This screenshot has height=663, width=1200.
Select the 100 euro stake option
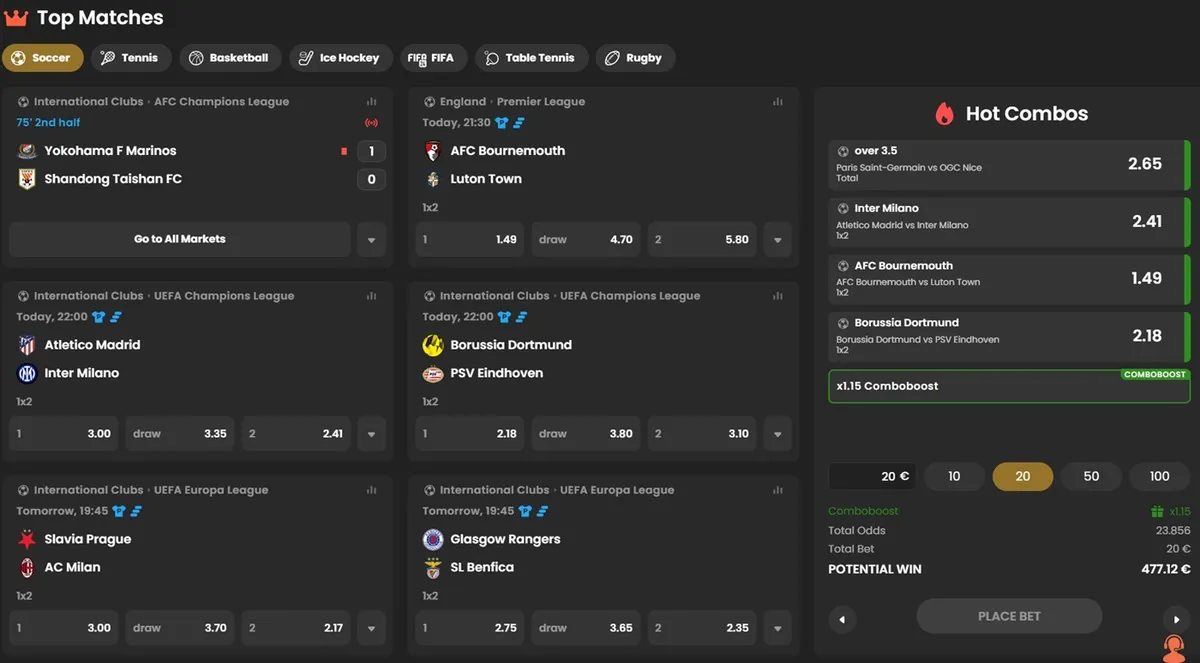[1159, 477]
